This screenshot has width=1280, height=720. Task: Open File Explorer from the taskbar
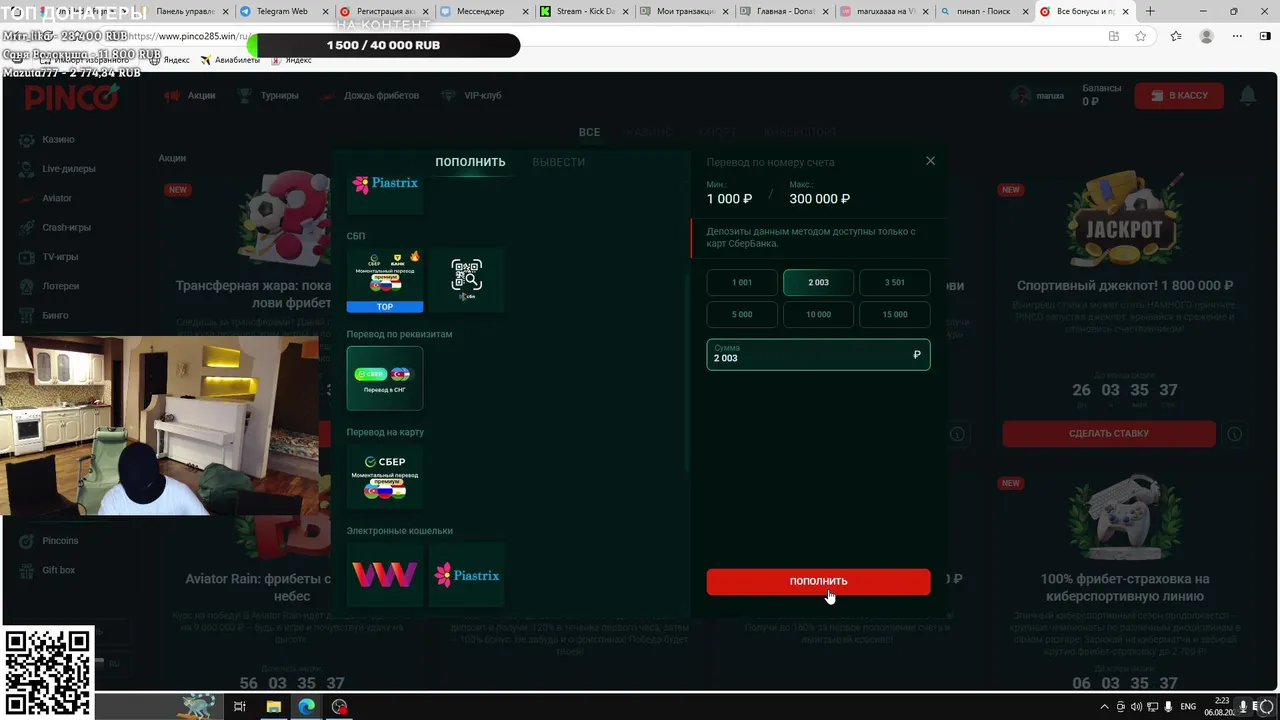[273, 707]
